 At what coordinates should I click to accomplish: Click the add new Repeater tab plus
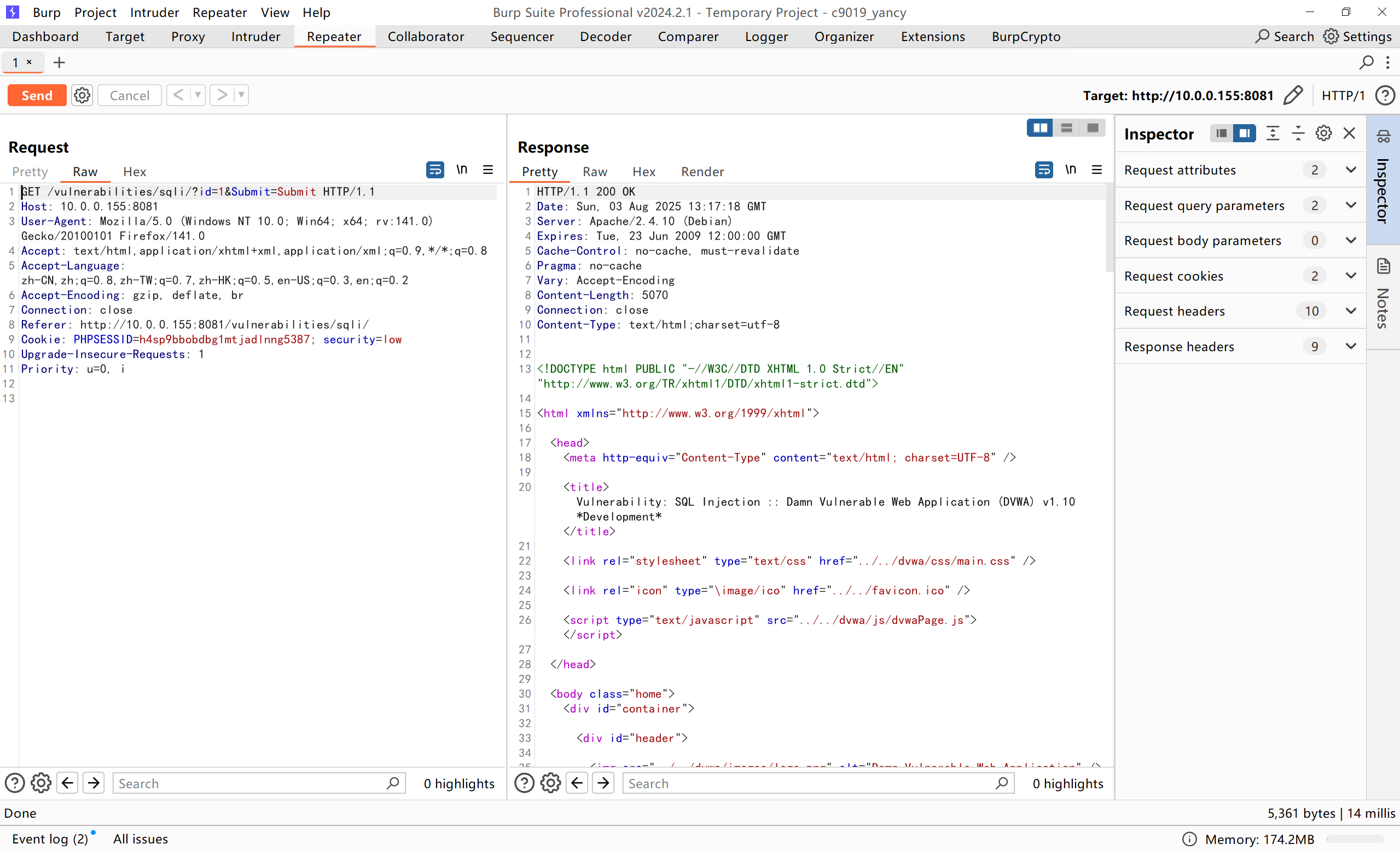click(x=59, y=62)
